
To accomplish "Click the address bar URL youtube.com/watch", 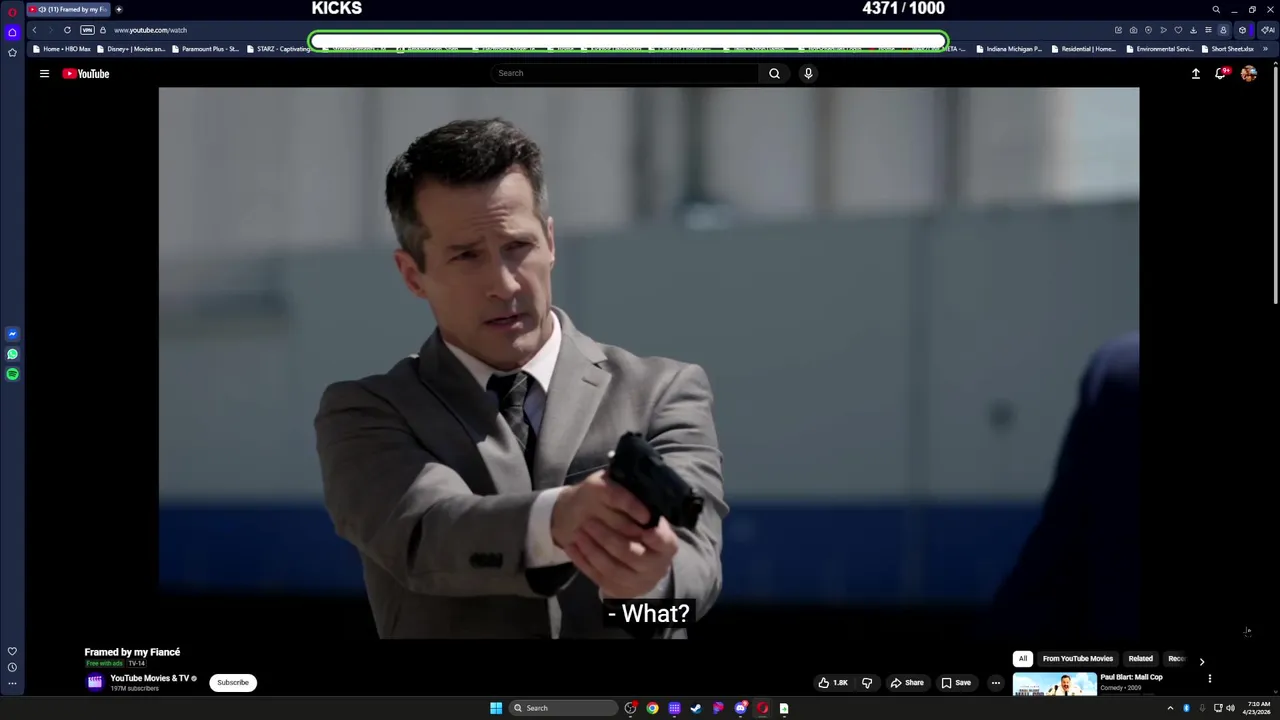I will pos(150,30).
